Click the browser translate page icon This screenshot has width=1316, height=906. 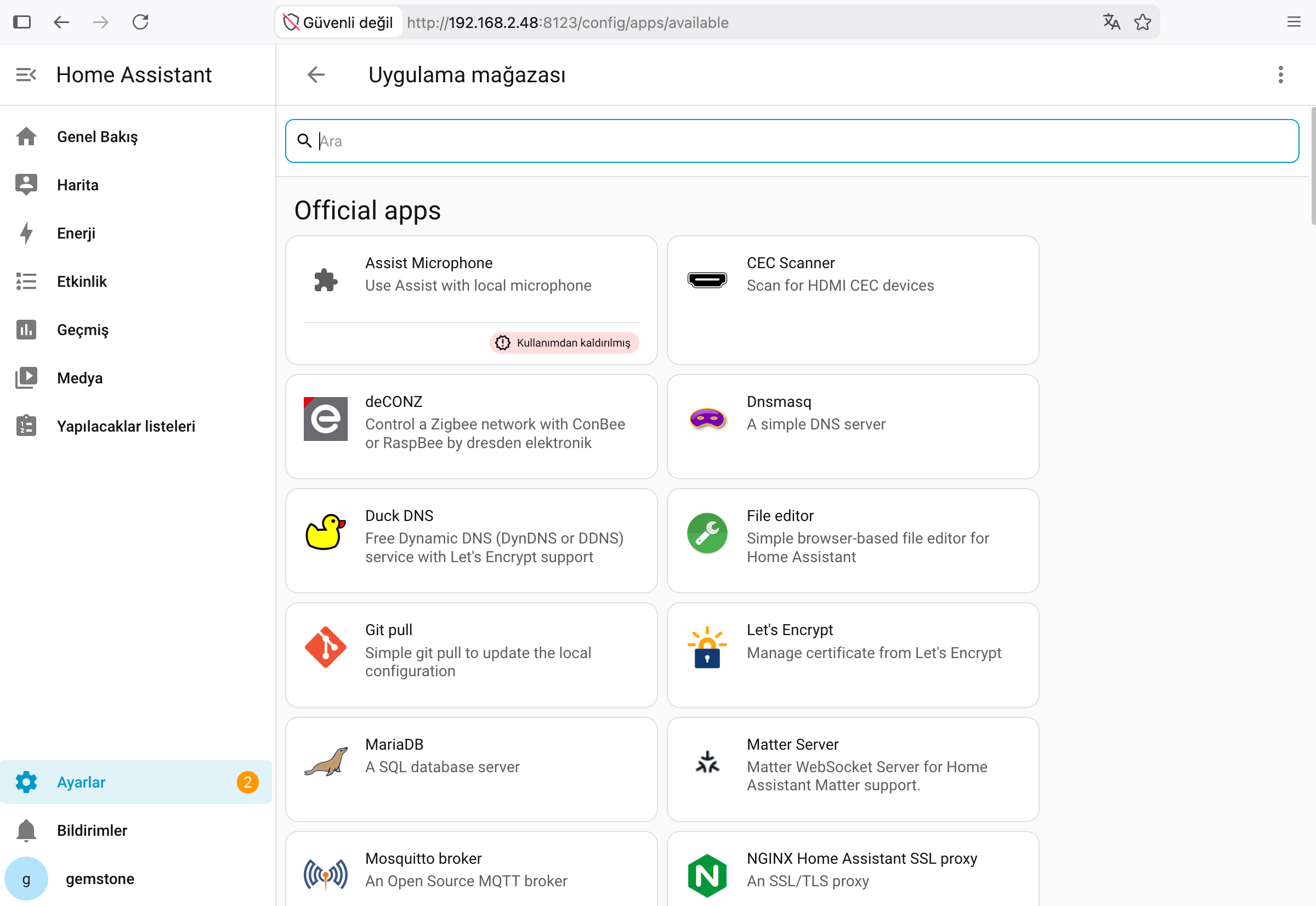(x=1111, y=22)
